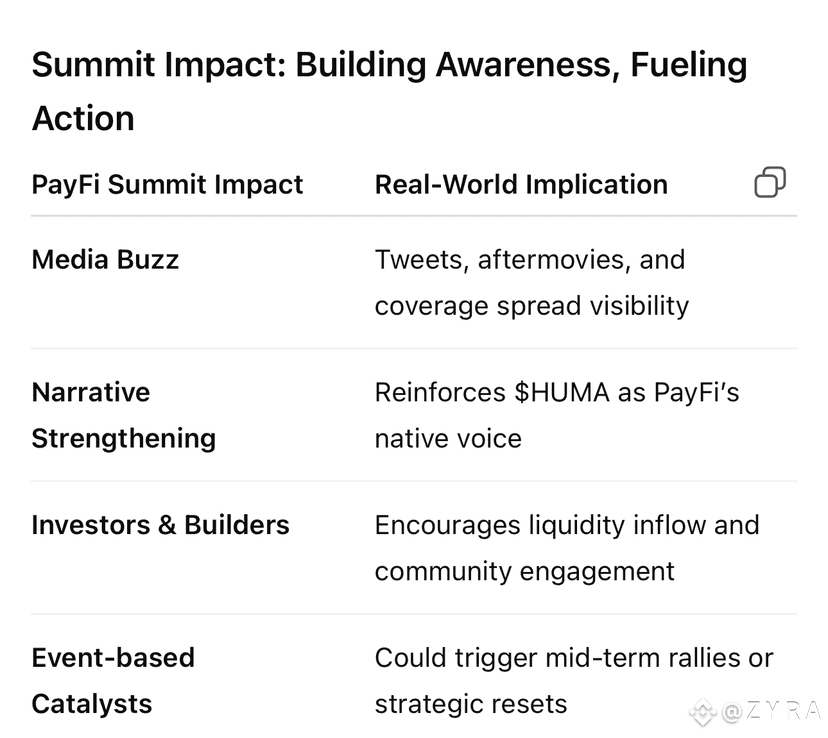Image resolution: width=828 pixels, height=738 pixels.
Task: Click 'native voice' text line
Action: [448, 439]
